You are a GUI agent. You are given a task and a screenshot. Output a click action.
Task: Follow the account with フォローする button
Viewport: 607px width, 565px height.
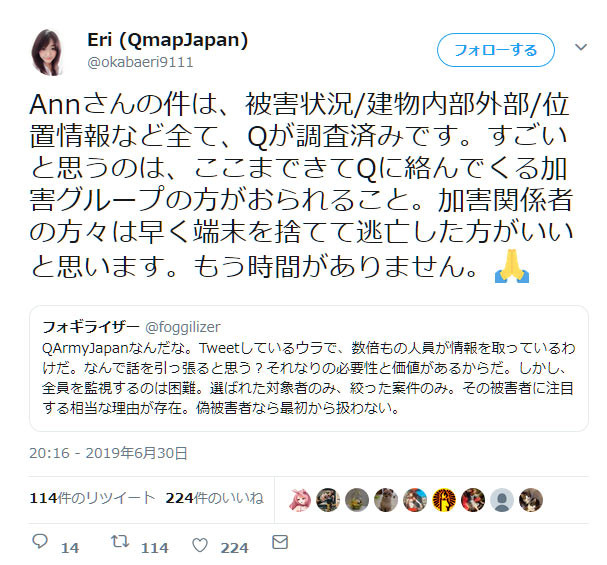pos(496,50)
